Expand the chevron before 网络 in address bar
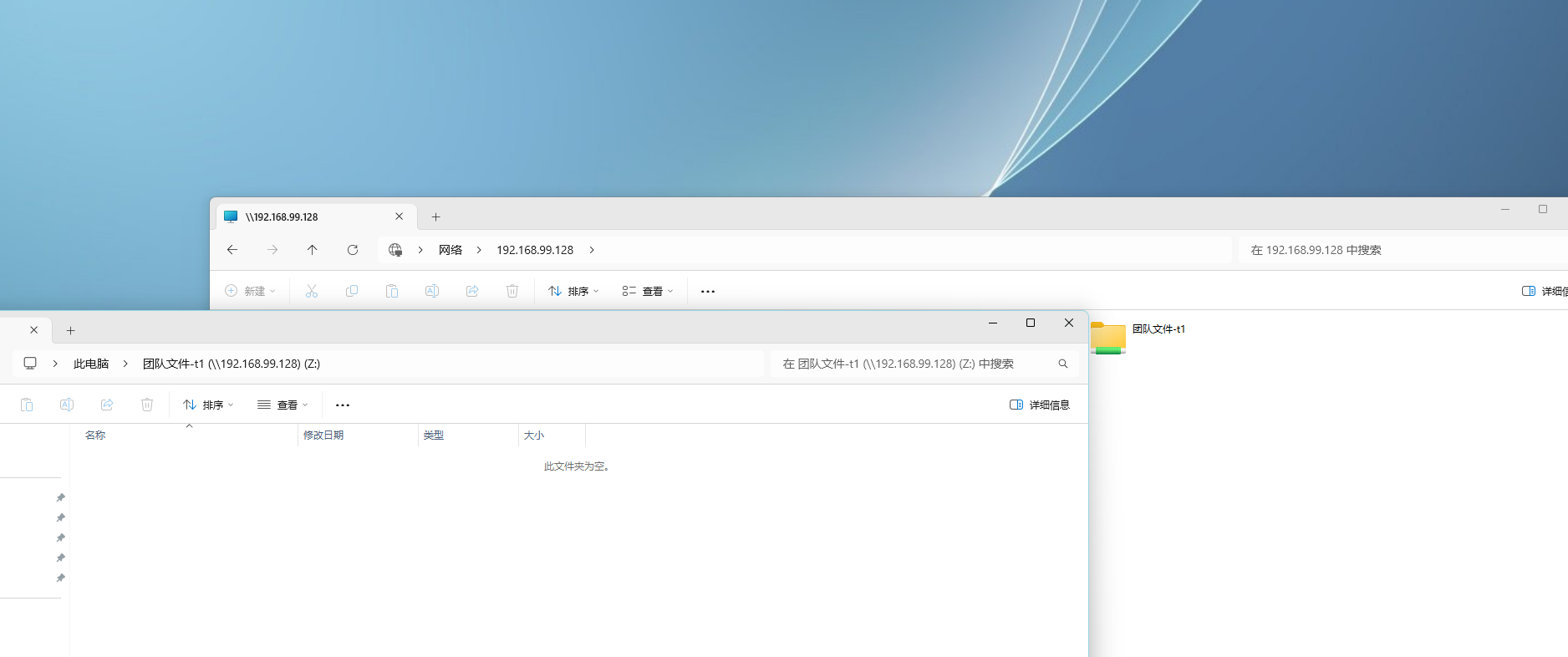This screenshot has height=657, width=1568. click(x=420, y=250)
